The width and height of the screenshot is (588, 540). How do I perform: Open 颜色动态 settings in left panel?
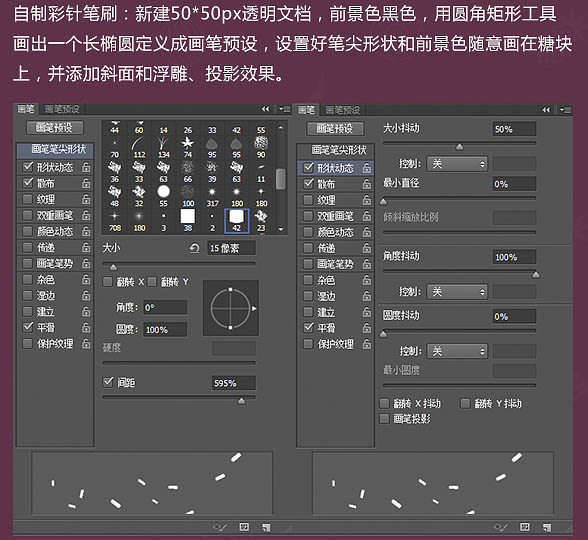[x=55, y=231]
